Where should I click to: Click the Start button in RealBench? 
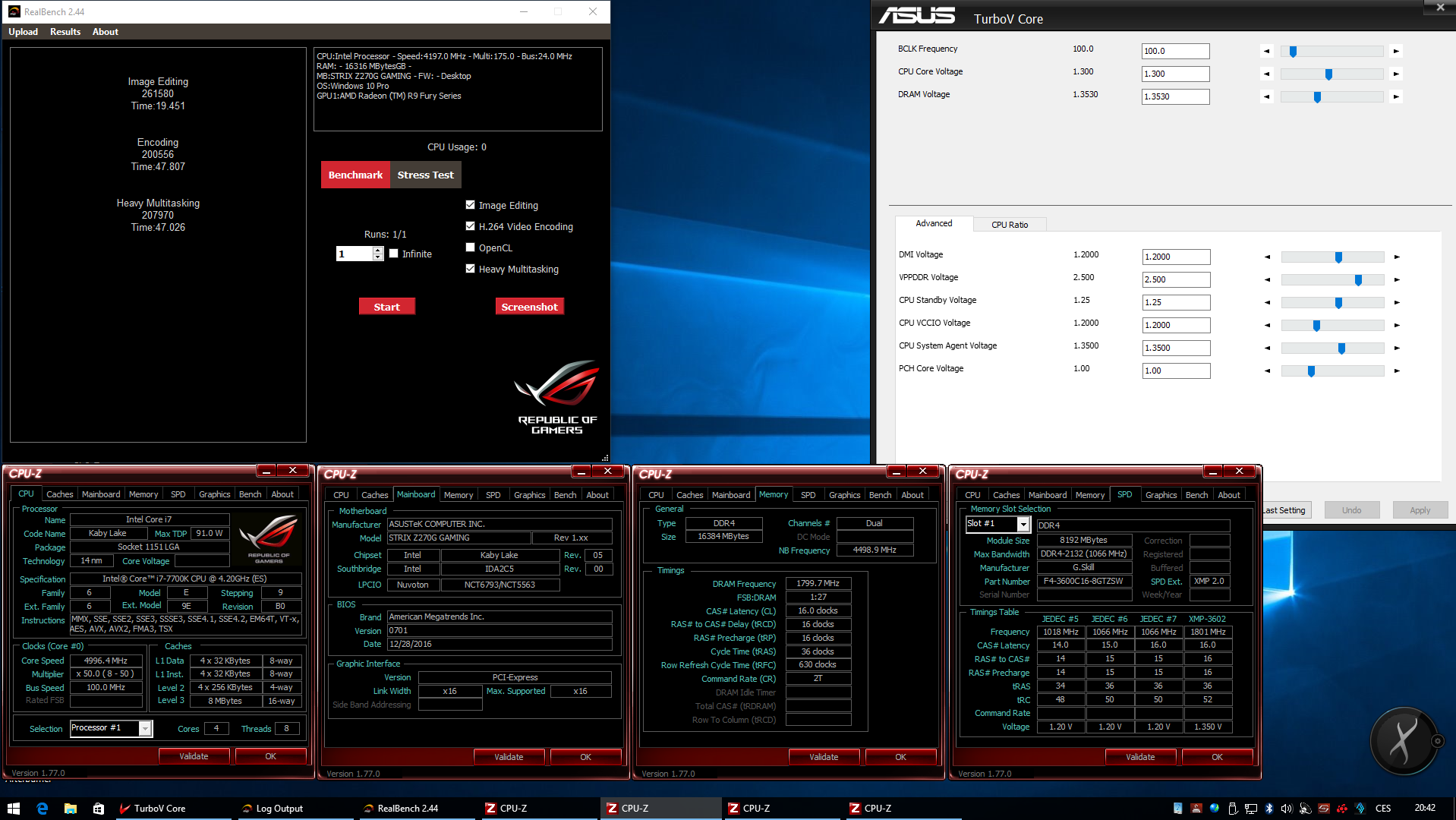pyautogui.click(x=386, y=307)
